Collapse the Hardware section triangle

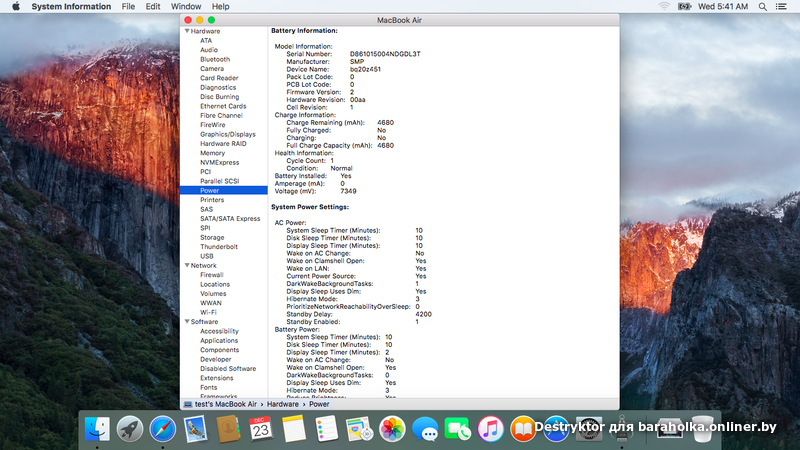click(x=187, y=31)
